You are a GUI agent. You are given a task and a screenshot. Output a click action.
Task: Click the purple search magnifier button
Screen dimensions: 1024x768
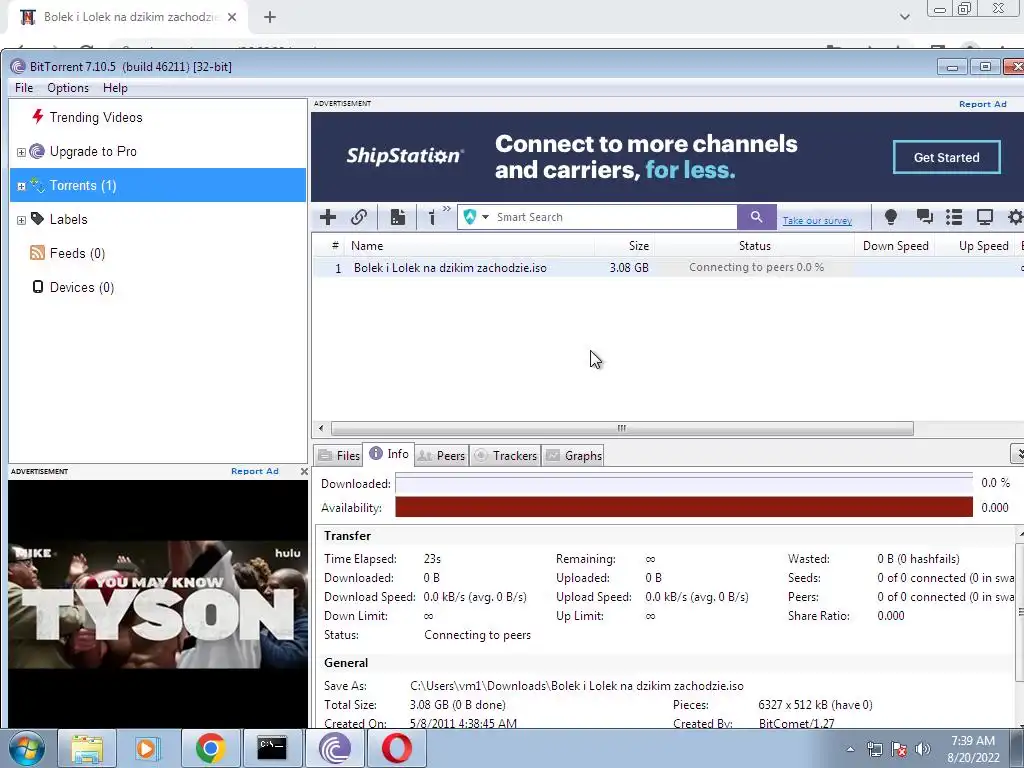756,217
